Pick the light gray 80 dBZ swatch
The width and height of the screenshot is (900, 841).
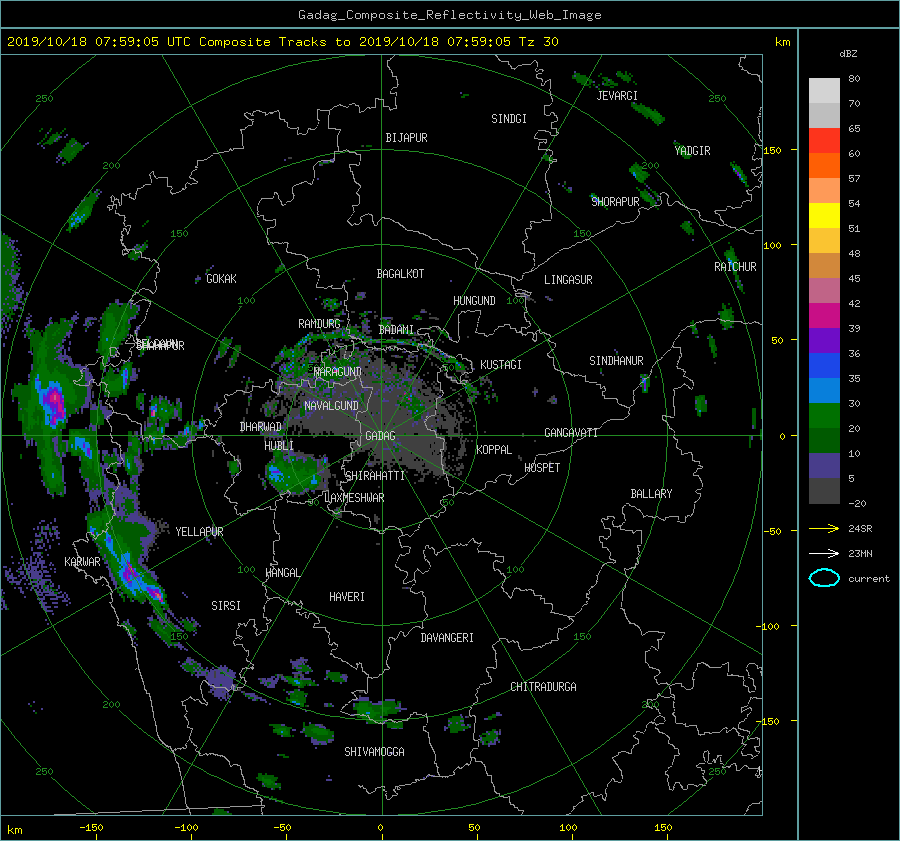pos(824,91)
